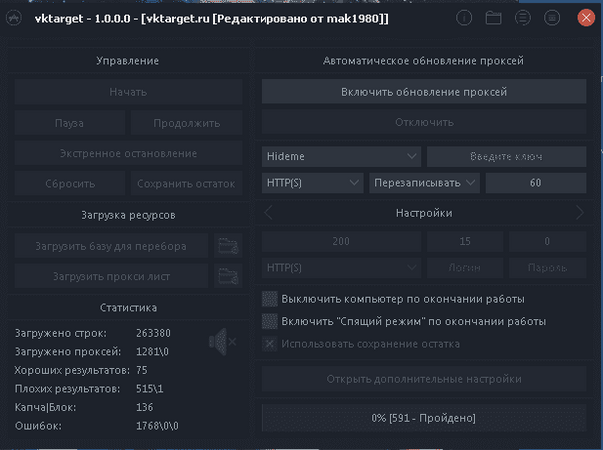Click Загрузить прокси лист button
The image size is (603, 450).
click(x=111, y=276)
